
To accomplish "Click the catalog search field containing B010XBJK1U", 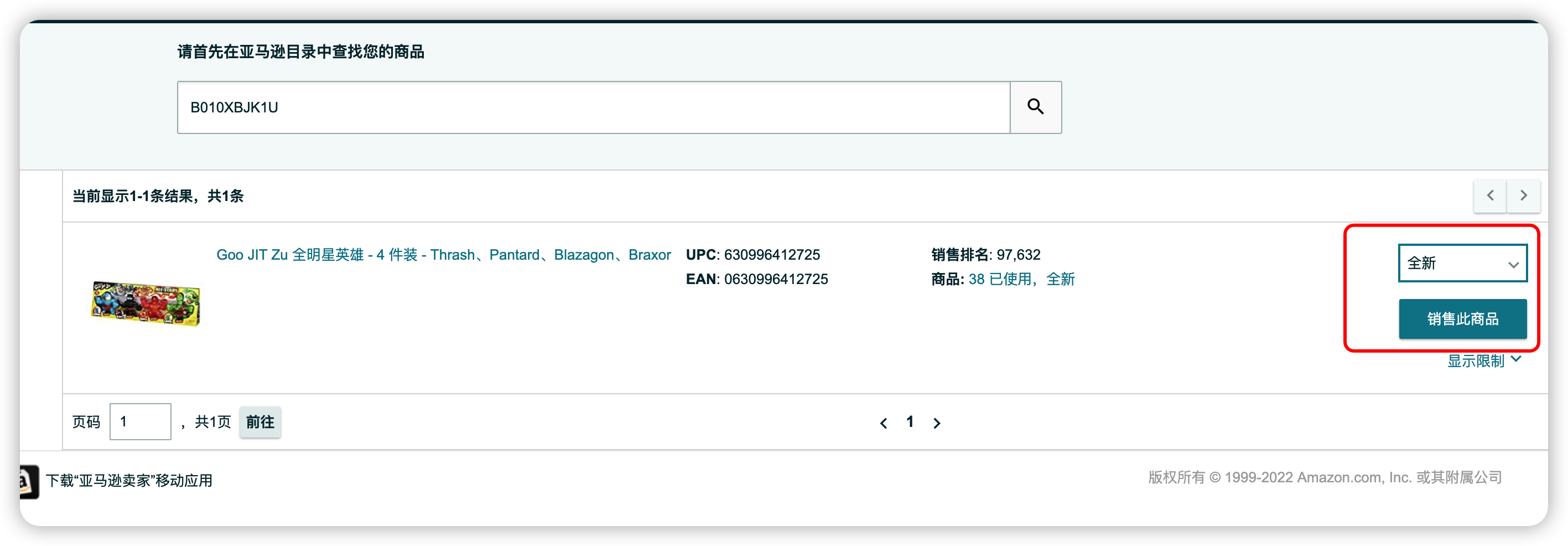I will 594,107.
